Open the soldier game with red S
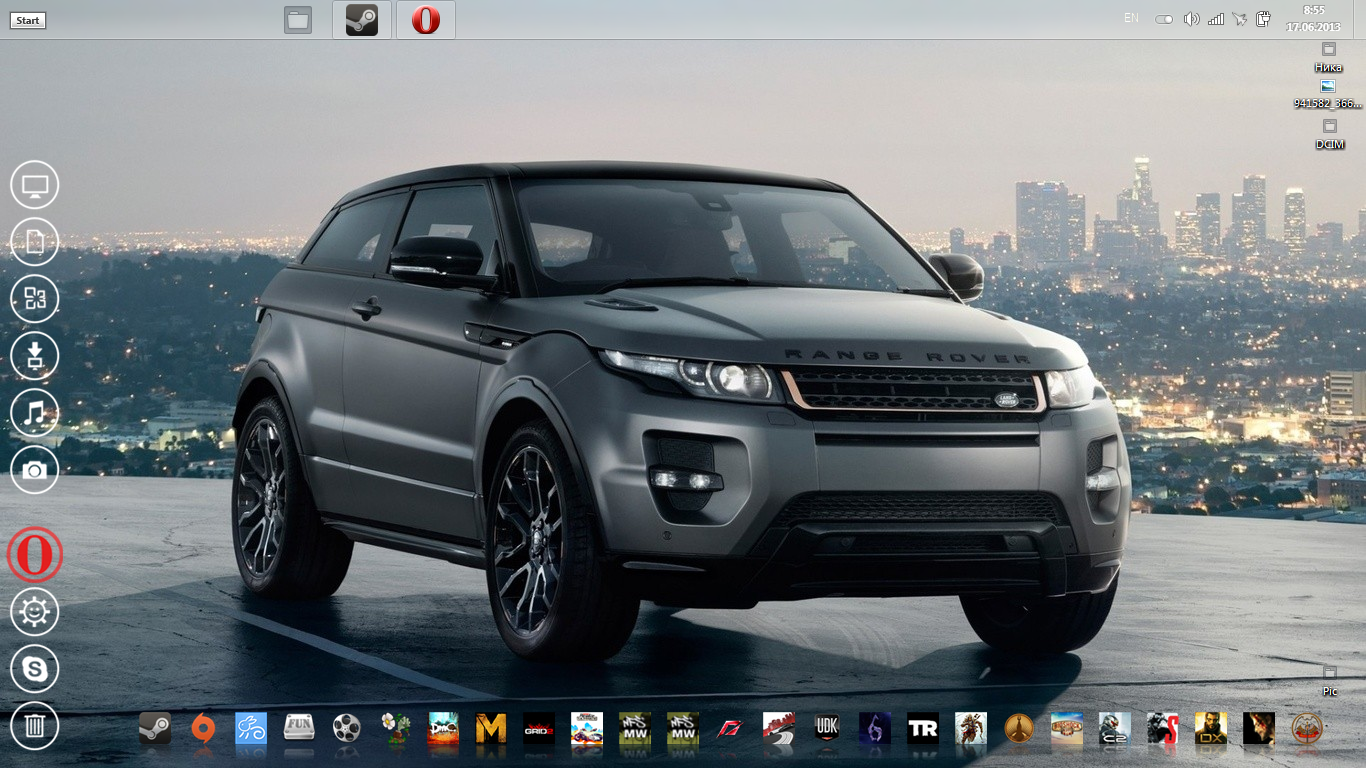 click(x=1163, y=728)
